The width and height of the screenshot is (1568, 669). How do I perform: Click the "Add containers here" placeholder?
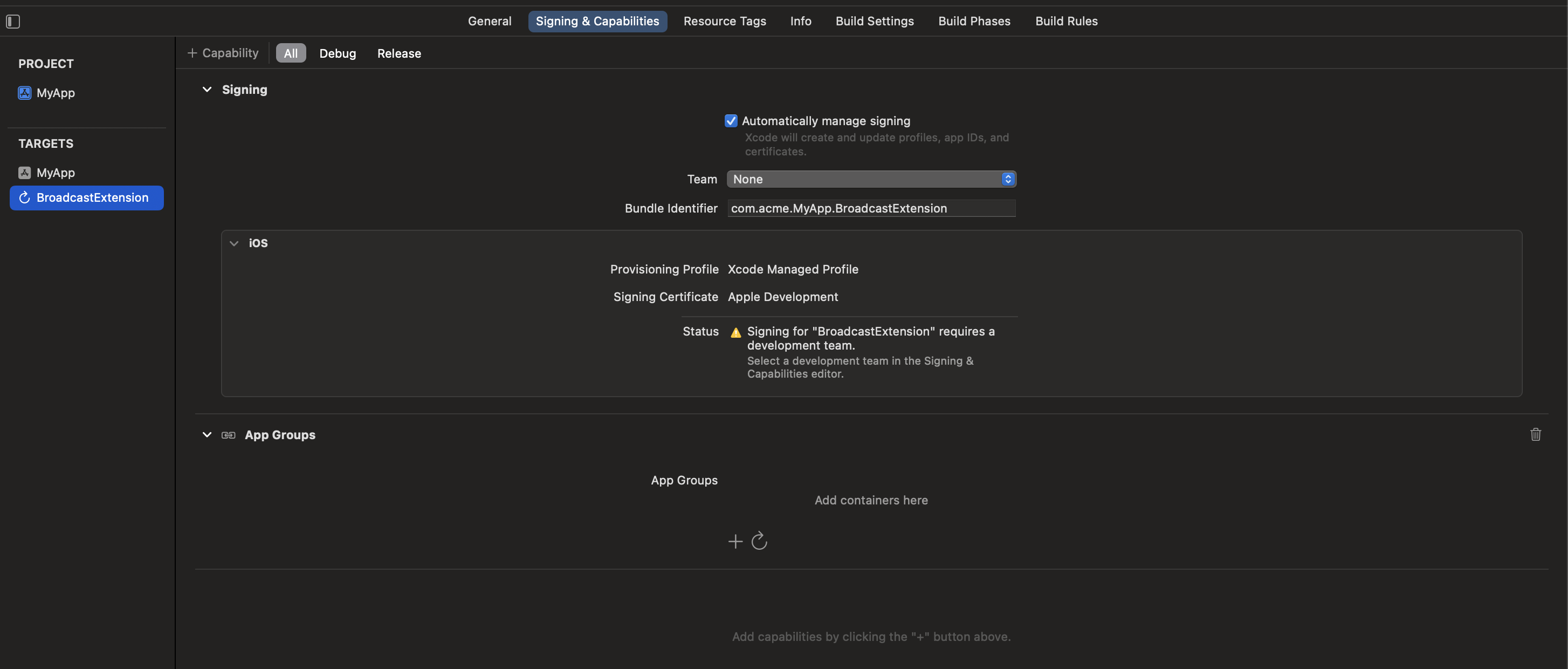tap(871, 500)
